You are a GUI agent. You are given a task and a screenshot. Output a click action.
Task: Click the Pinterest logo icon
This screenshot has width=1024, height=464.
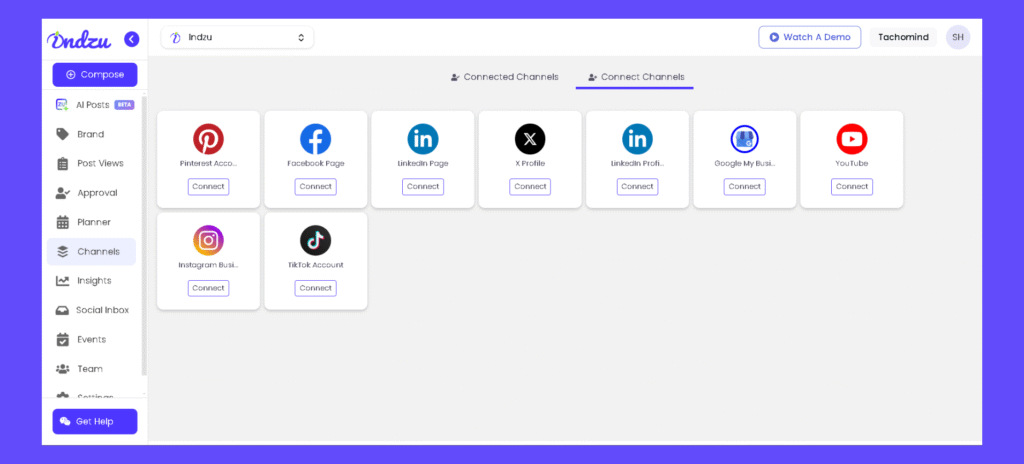[x=208, y=139]
